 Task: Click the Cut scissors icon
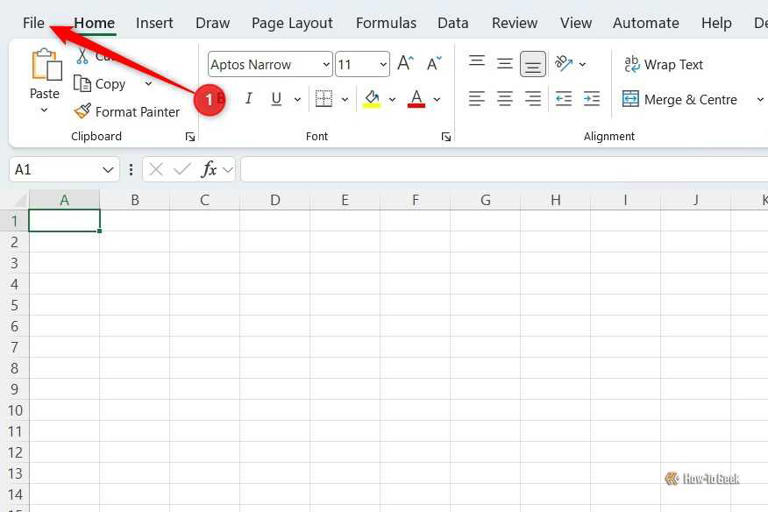tap(82, 56)
